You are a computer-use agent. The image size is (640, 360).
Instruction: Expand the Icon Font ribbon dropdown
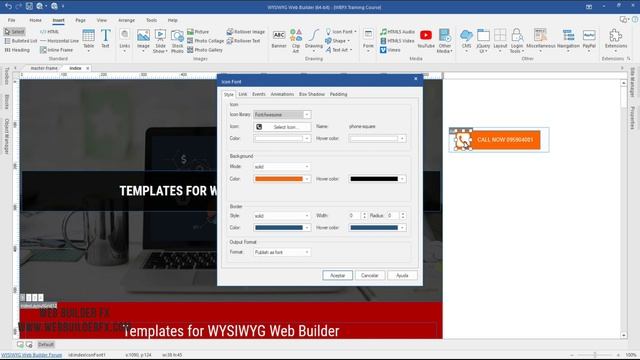355,31
